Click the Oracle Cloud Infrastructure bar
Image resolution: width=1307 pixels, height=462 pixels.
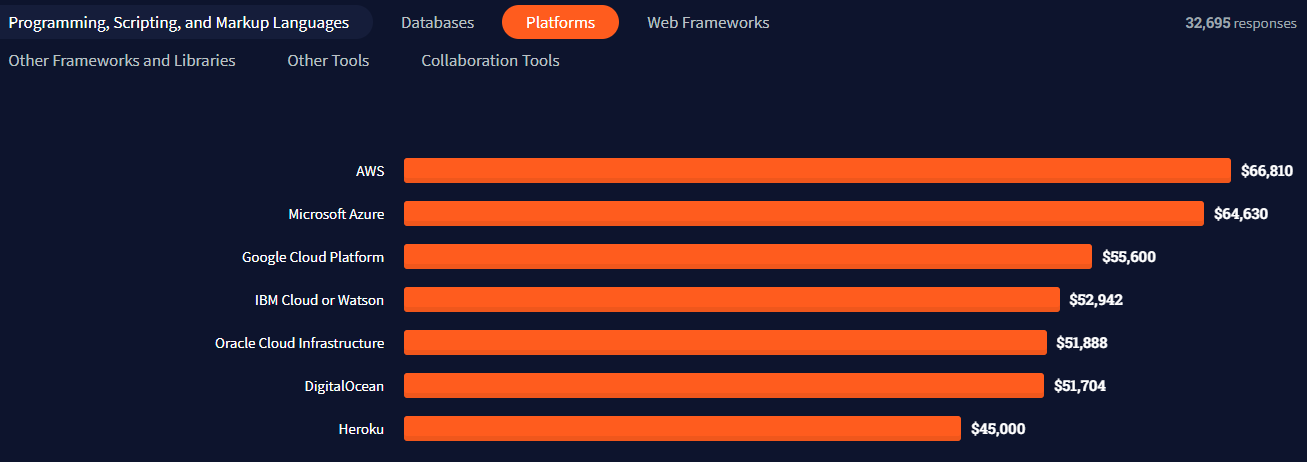(725, 343)
